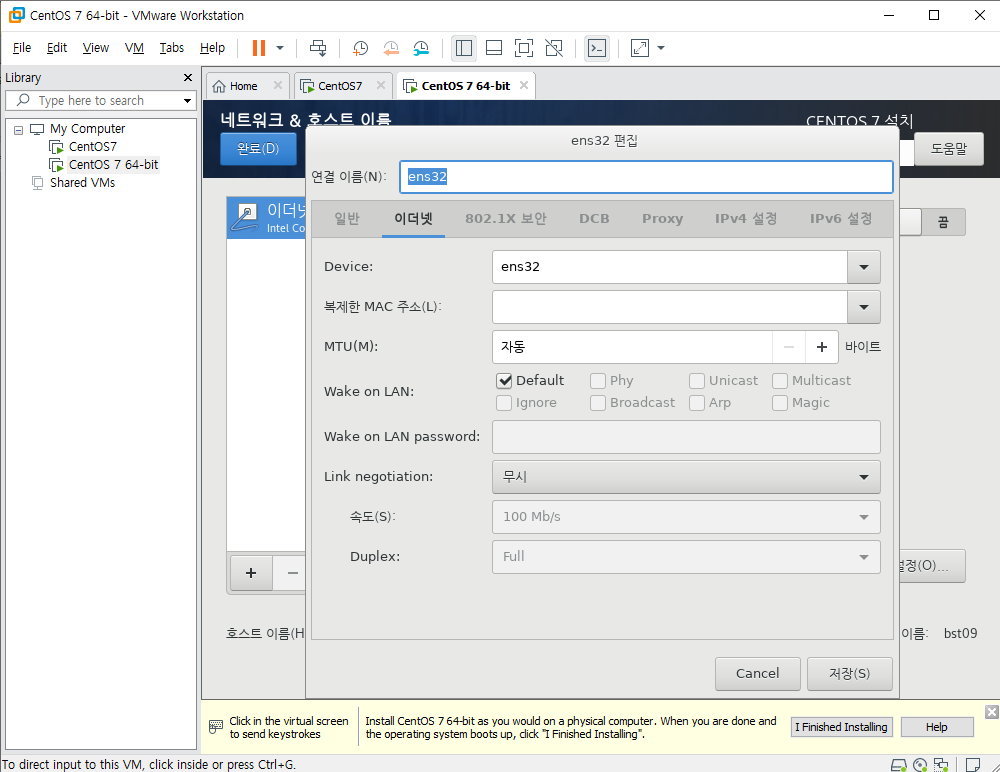Open the 속도 speed dropdown
This screenshot has width=1000, height=772.
click(686, 517)
